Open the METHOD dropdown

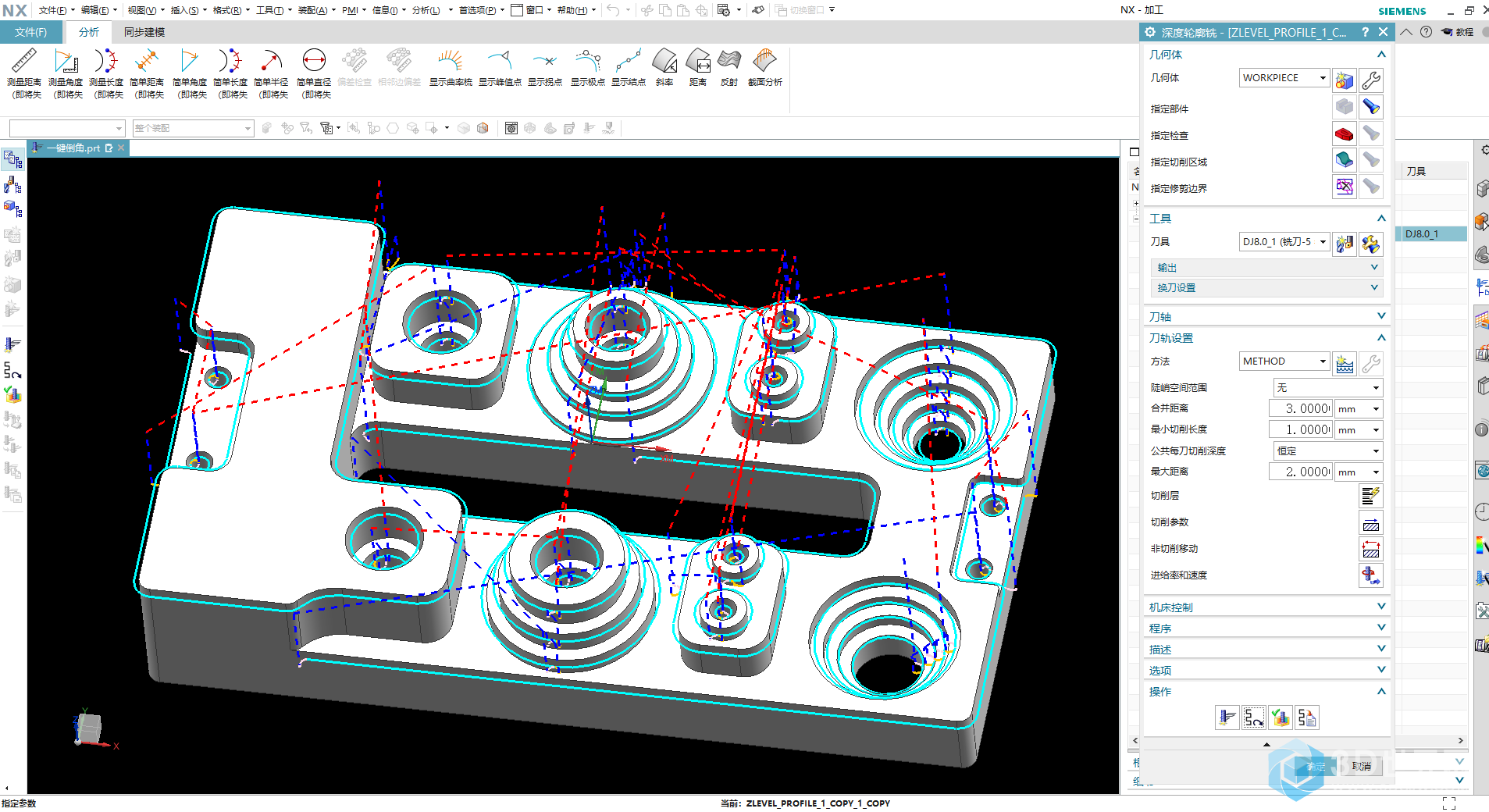tap(1284, 361)
